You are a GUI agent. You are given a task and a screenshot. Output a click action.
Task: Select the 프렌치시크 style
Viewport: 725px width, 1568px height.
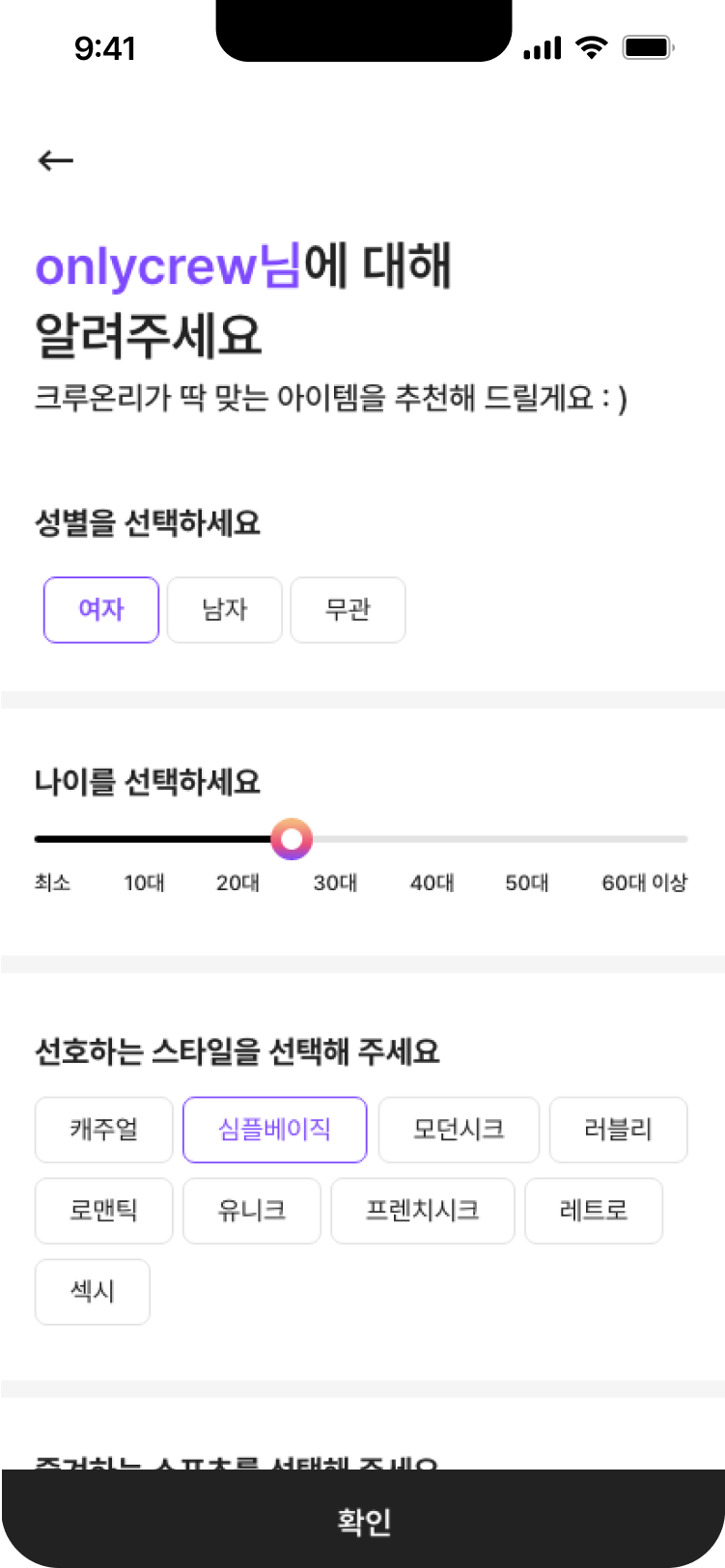pyautogui.click(x=423, y=1211)
